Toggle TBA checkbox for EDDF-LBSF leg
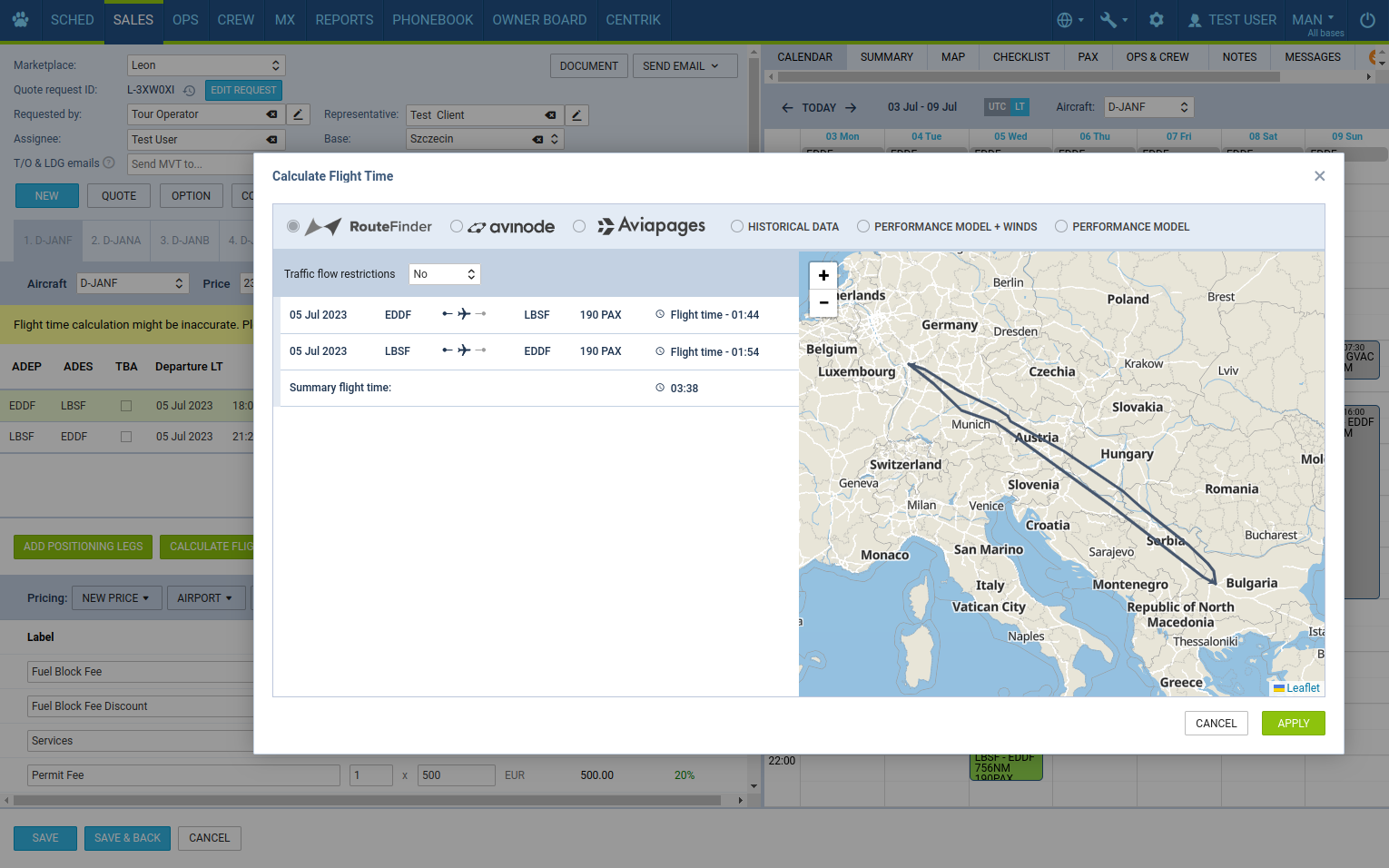This screenshot has height=868, width=1389. [126, 406]
